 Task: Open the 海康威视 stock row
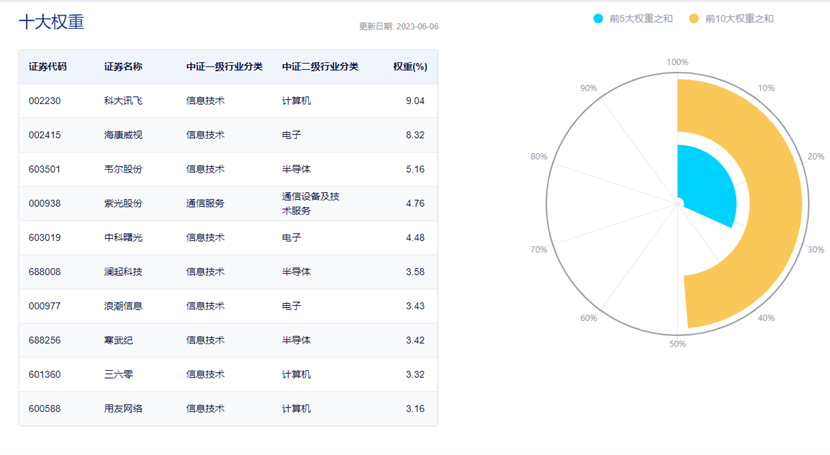click(228, 135)
